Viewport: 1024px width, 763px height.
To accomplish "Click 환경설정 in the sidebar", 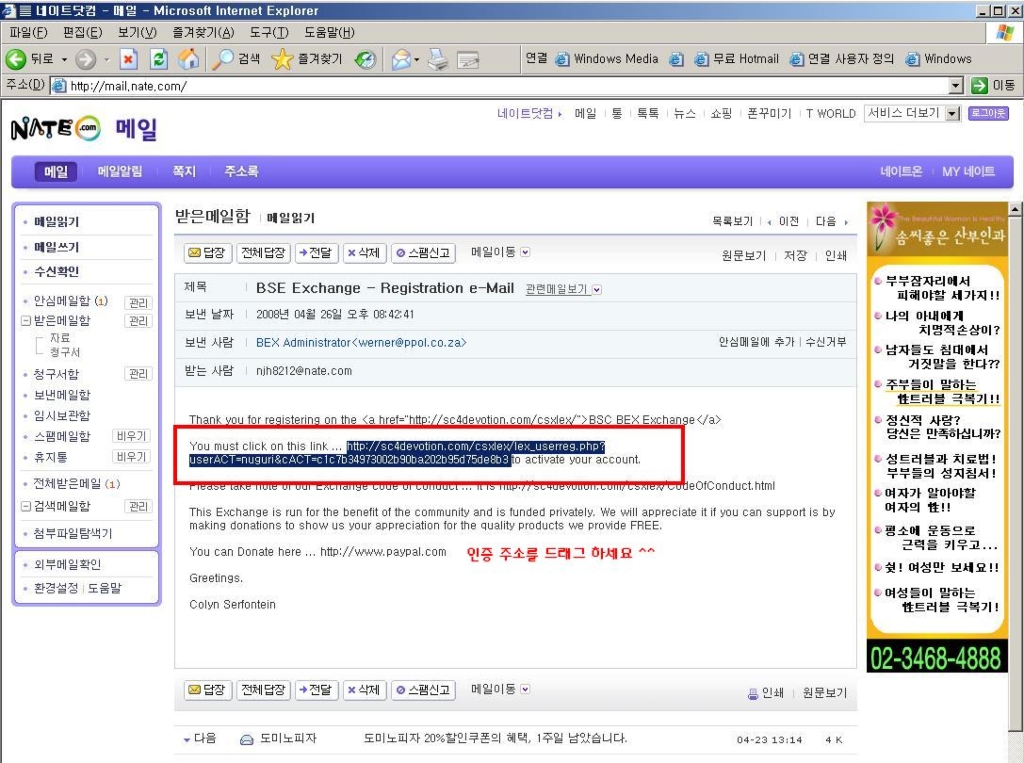I will (x=56, y=588).
